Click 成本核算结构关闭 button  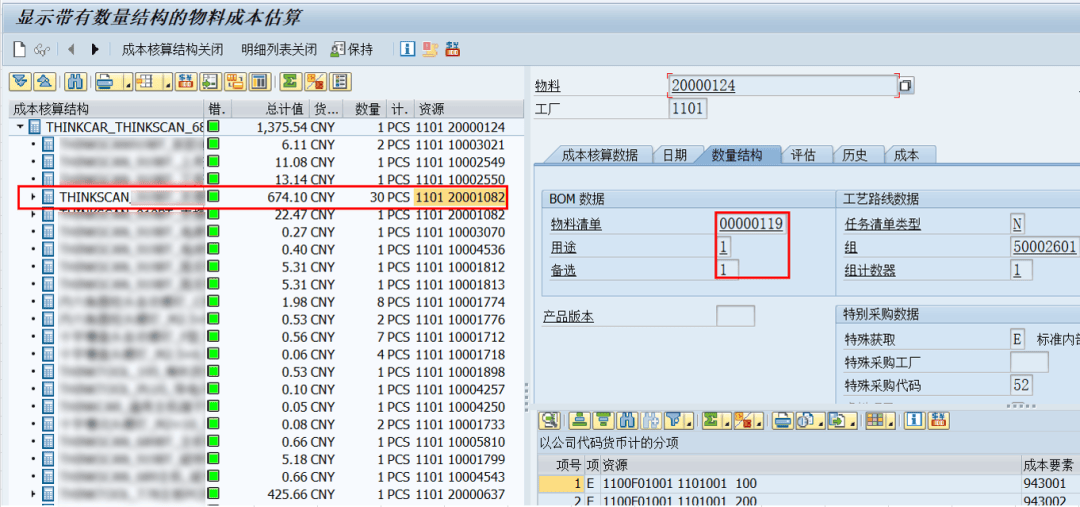[172, 49]
